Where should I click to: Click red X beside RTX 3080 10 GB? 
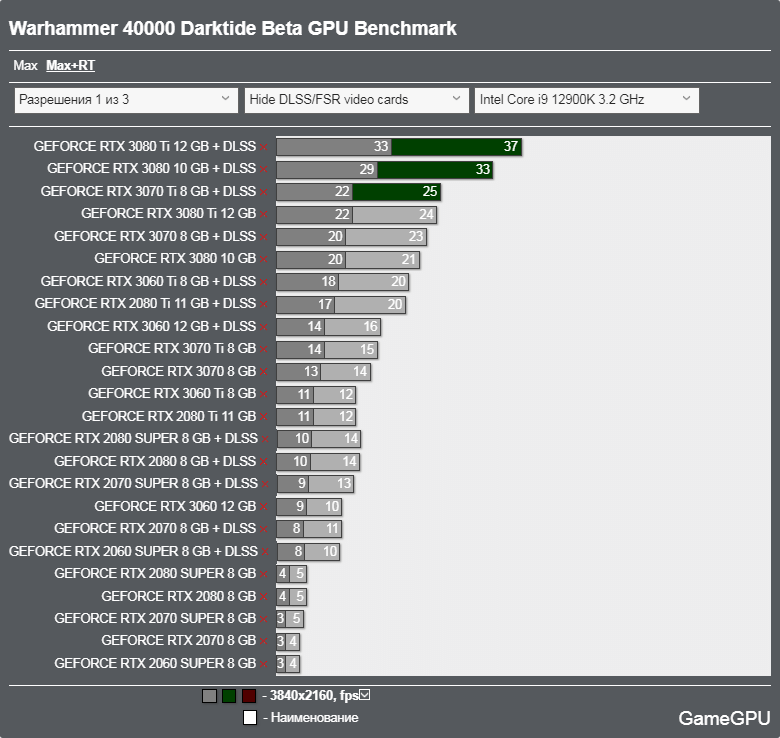(264, 260)
